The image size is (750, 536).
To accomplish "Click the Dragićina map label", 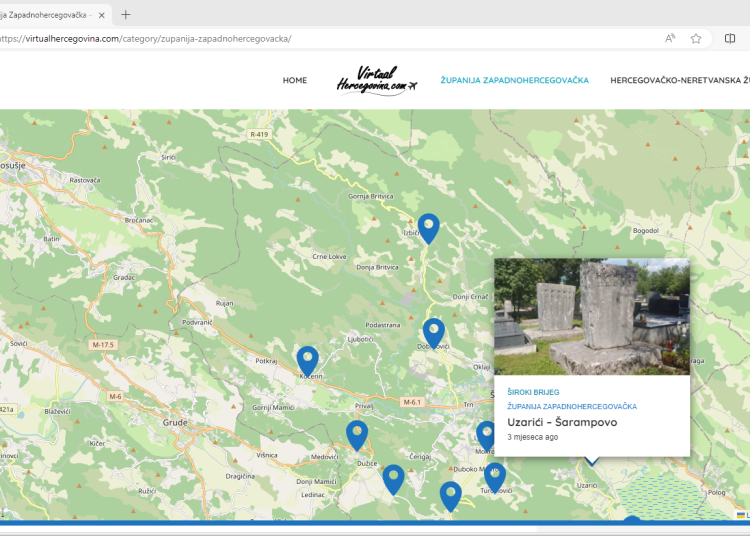I will coord(240,476).
